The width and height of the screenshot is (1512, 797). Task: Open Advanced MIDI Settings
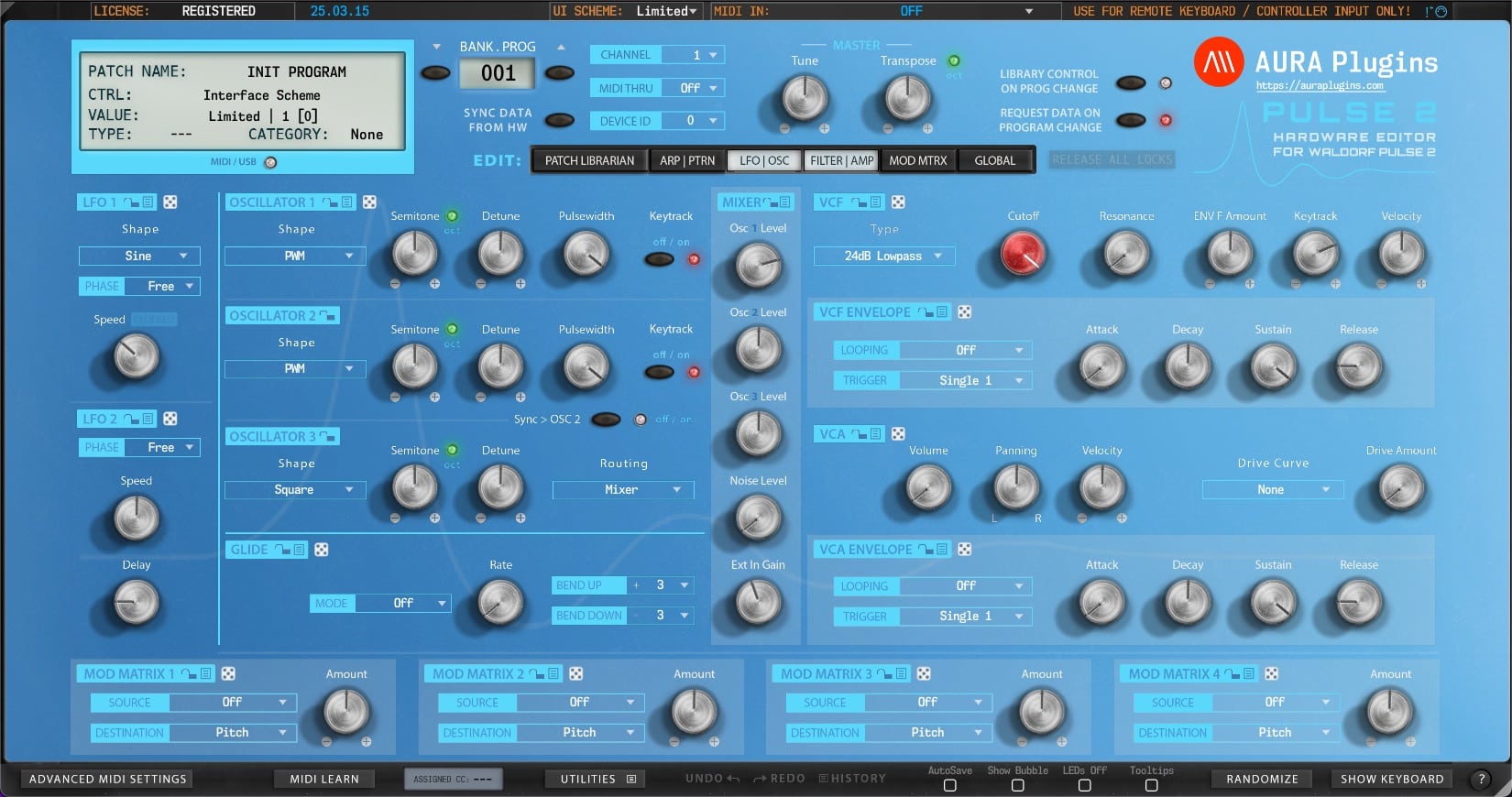click(107, 780)
